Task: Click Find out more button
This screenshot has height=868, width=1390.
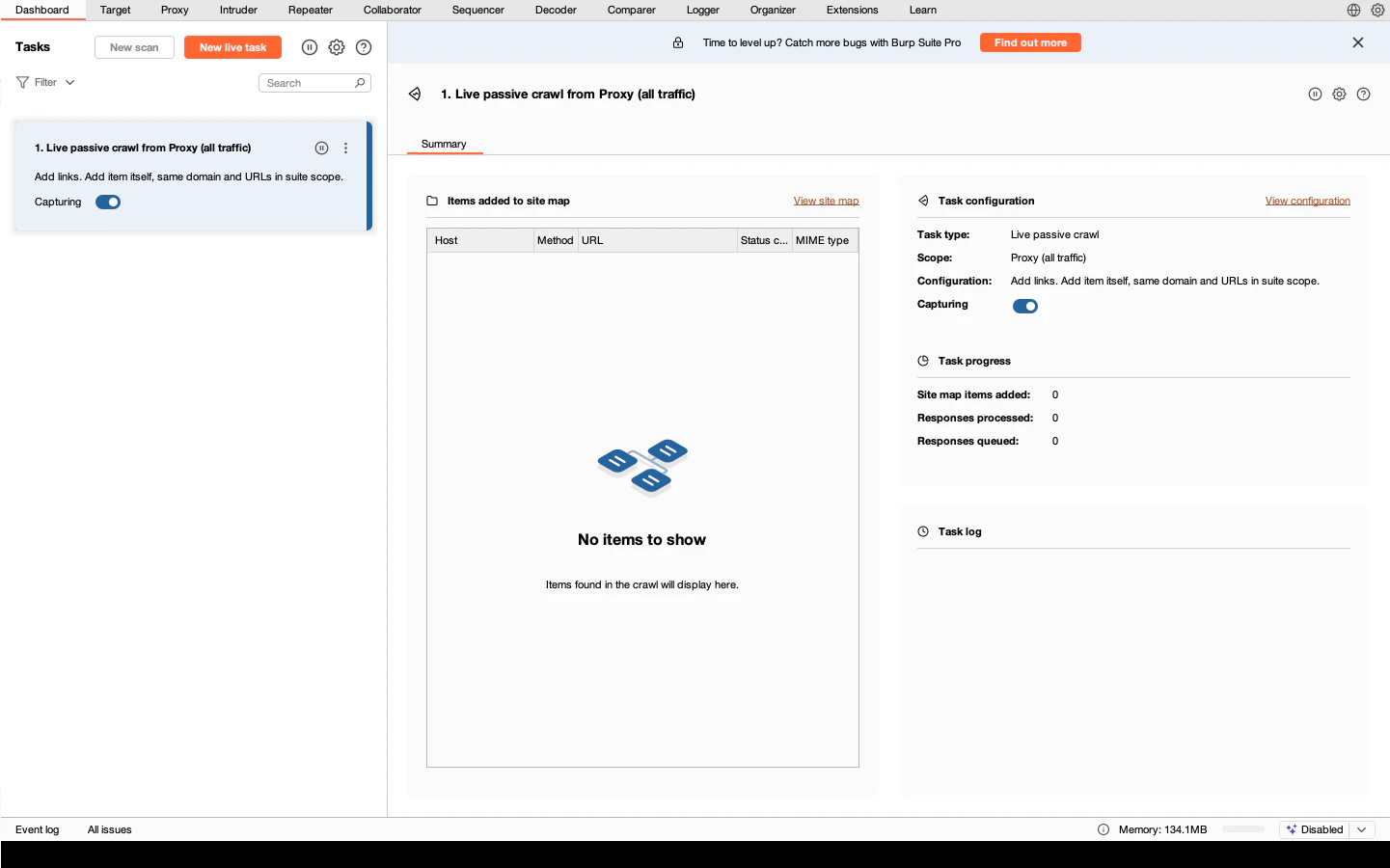Action: [x=1030, y=42]
